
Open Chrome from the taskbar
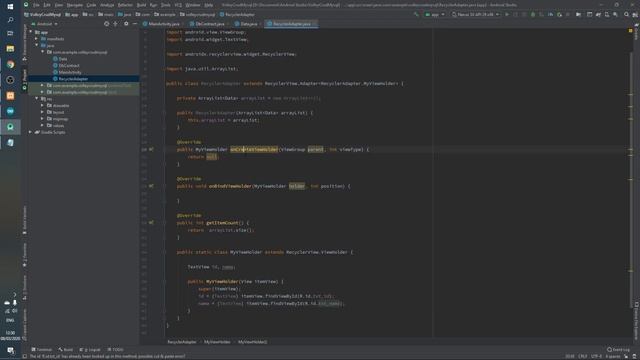[10, 64]
